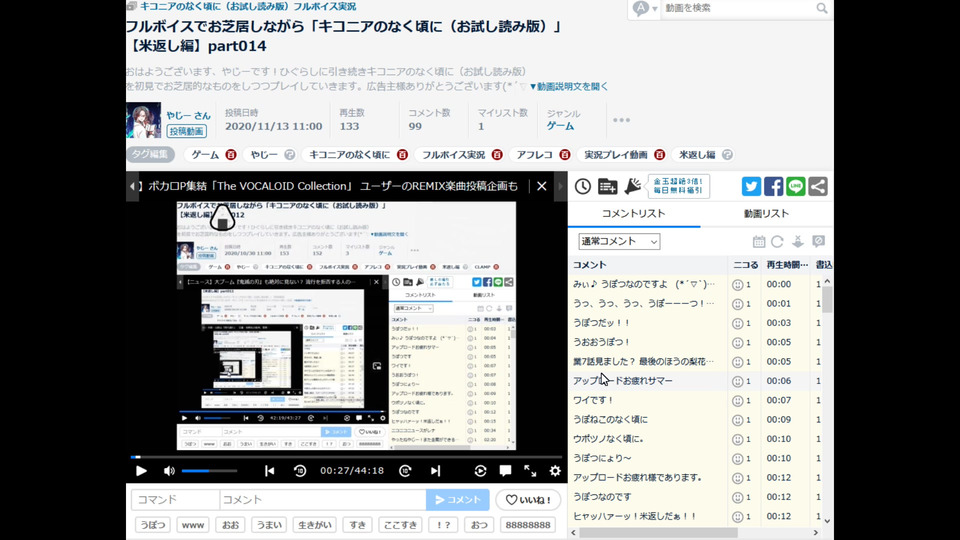
Task: Sort by ニコる column header
Action: click(745, 264)
